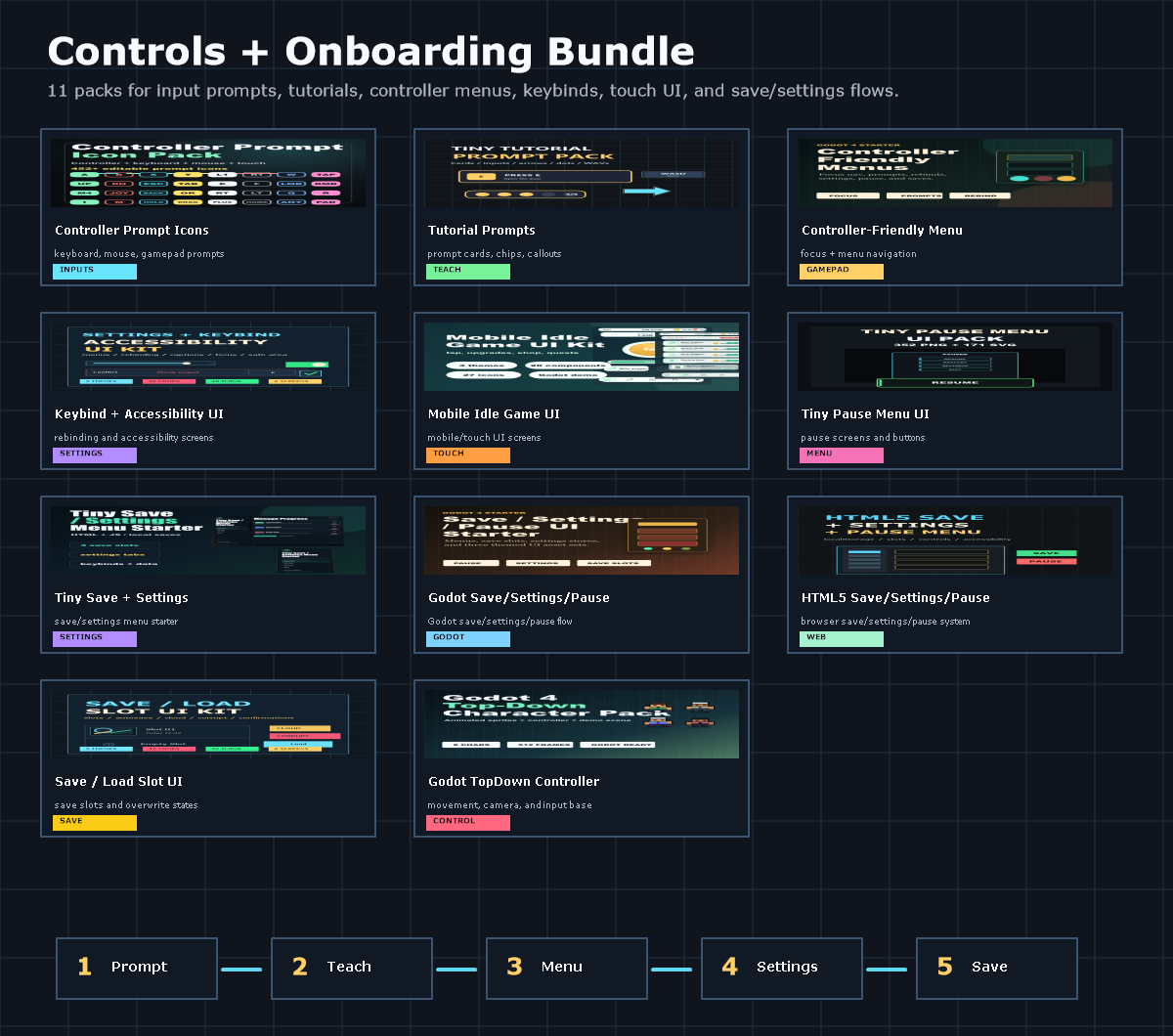Click SETTINGS tag under Tiny Save + Settings
This screenshot has width=1173, height=1036.
[x=95, y=639]
